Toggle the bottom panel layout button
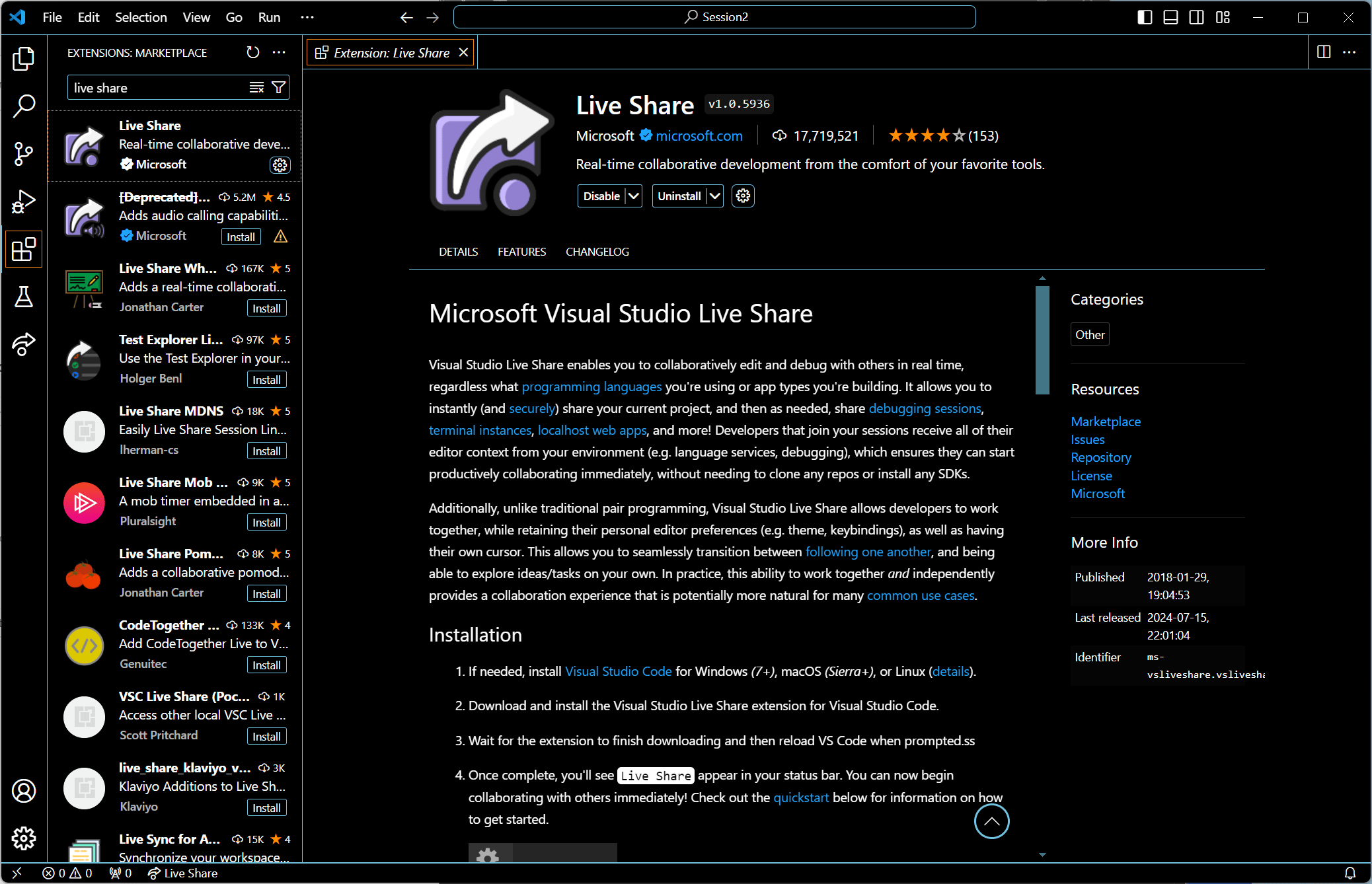This screenshot has height=884, width=1372. [x=1170, y=17]
